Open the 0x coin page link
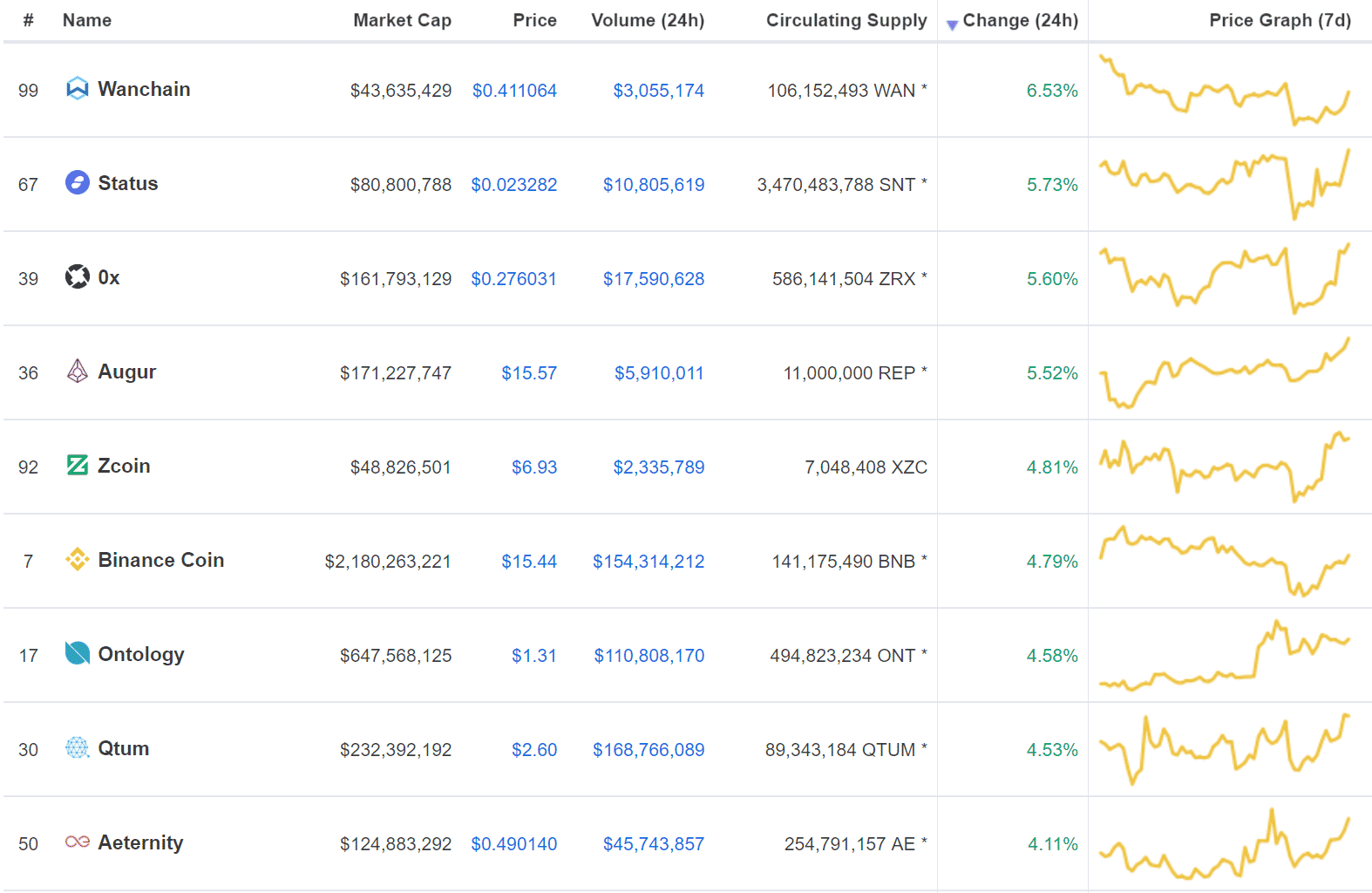This screenshot has height=893, width=1372. (109, 277)
